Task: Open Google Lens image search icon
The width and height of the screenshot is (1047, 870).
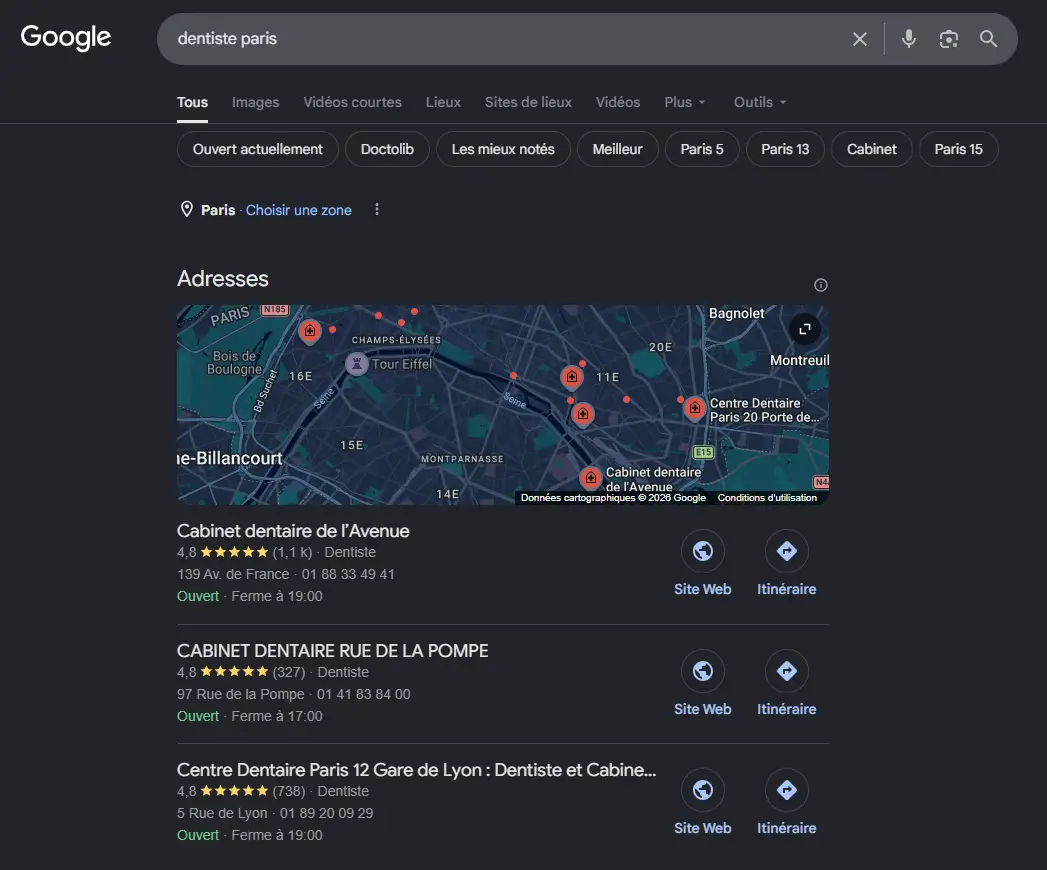Action: click(x=948, y=39)
